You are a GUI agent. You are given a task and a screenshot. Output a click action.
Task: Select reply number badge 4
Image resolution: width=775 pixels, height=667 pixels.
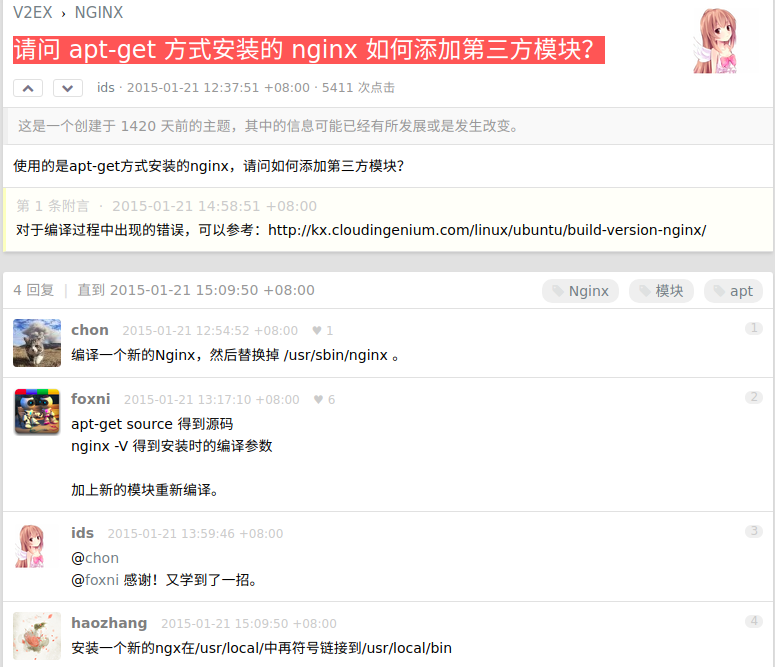point(754,621)
